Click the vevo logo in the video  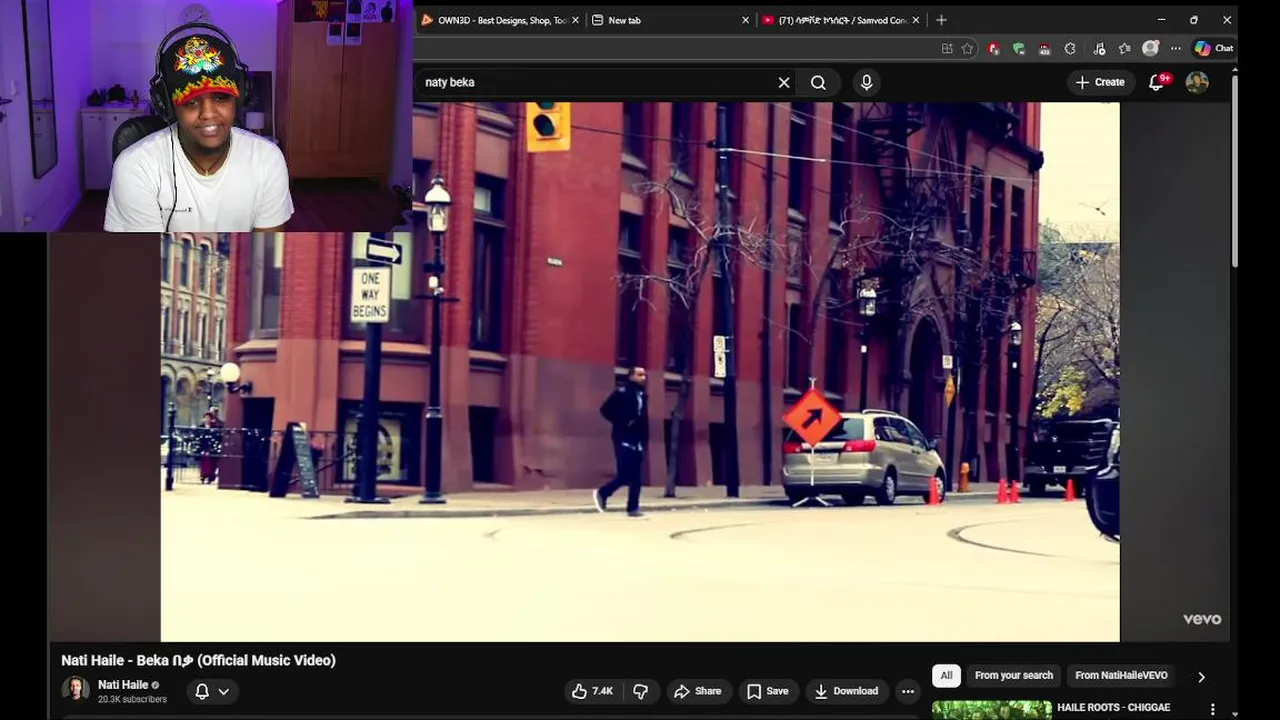point(1202,619)
